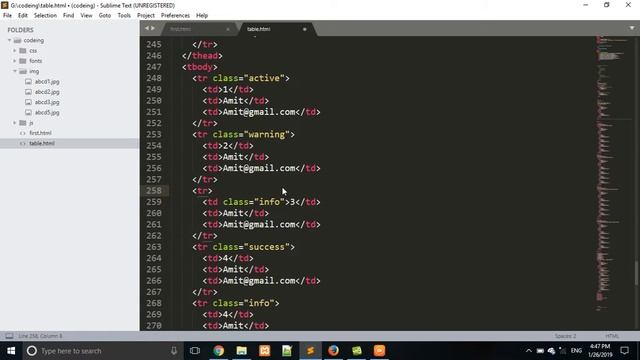Click the first.html code file icon

pyautogui.click(x=23, y=133)
